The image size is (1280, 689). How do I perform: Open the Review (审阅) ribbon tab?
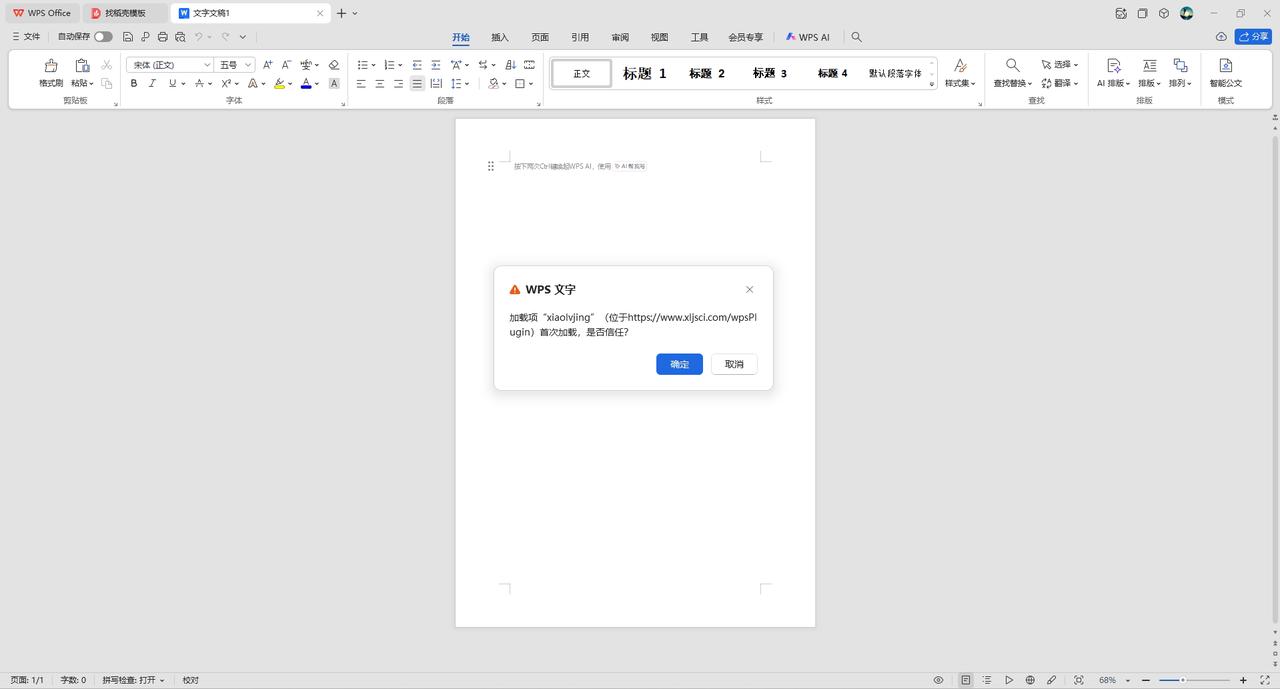(x=620, y=37)
